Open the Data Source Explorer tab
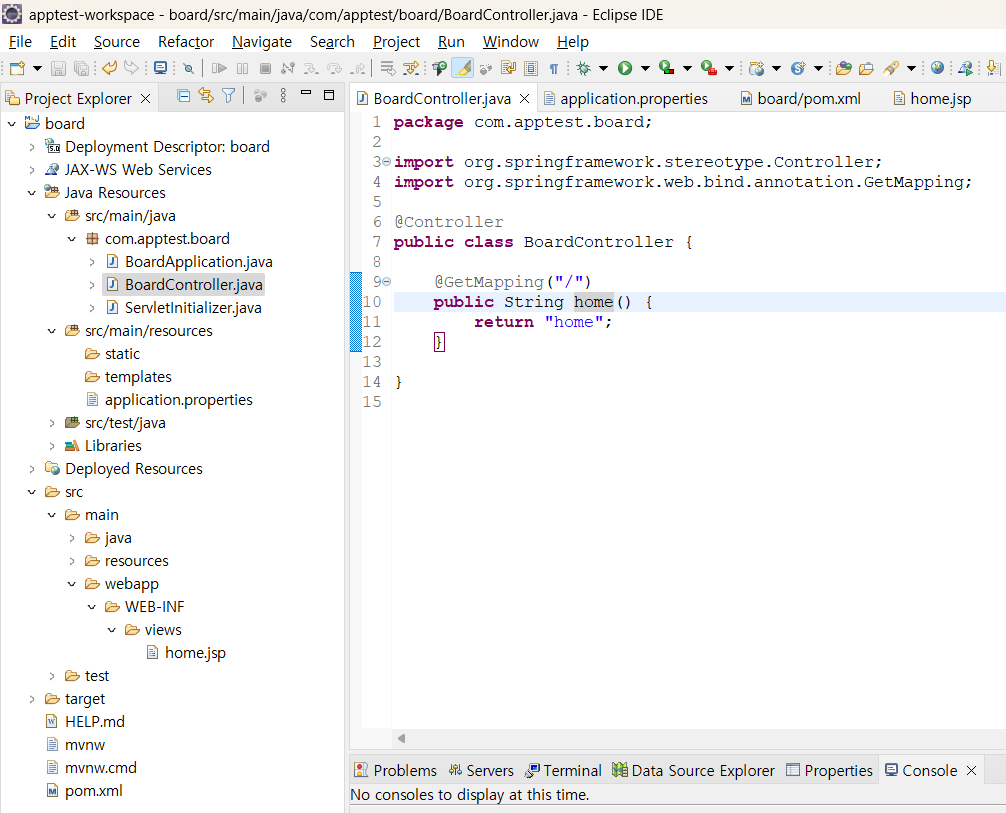Screen dimensions: 1006x813 tap(694, 770)
